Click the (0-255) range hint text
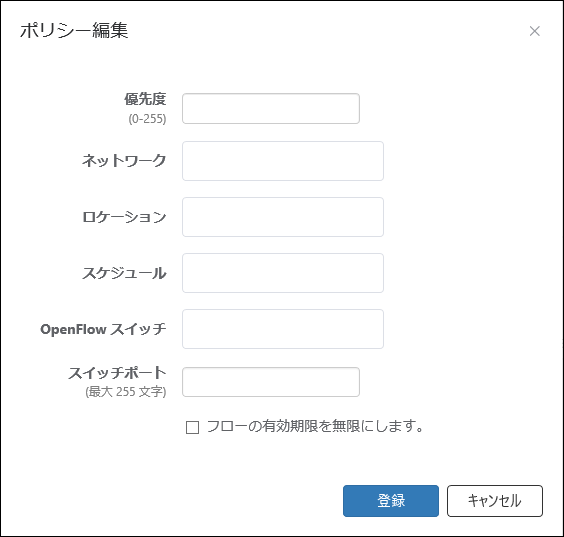Screen dimensions: 564x537 pos(147,119)
